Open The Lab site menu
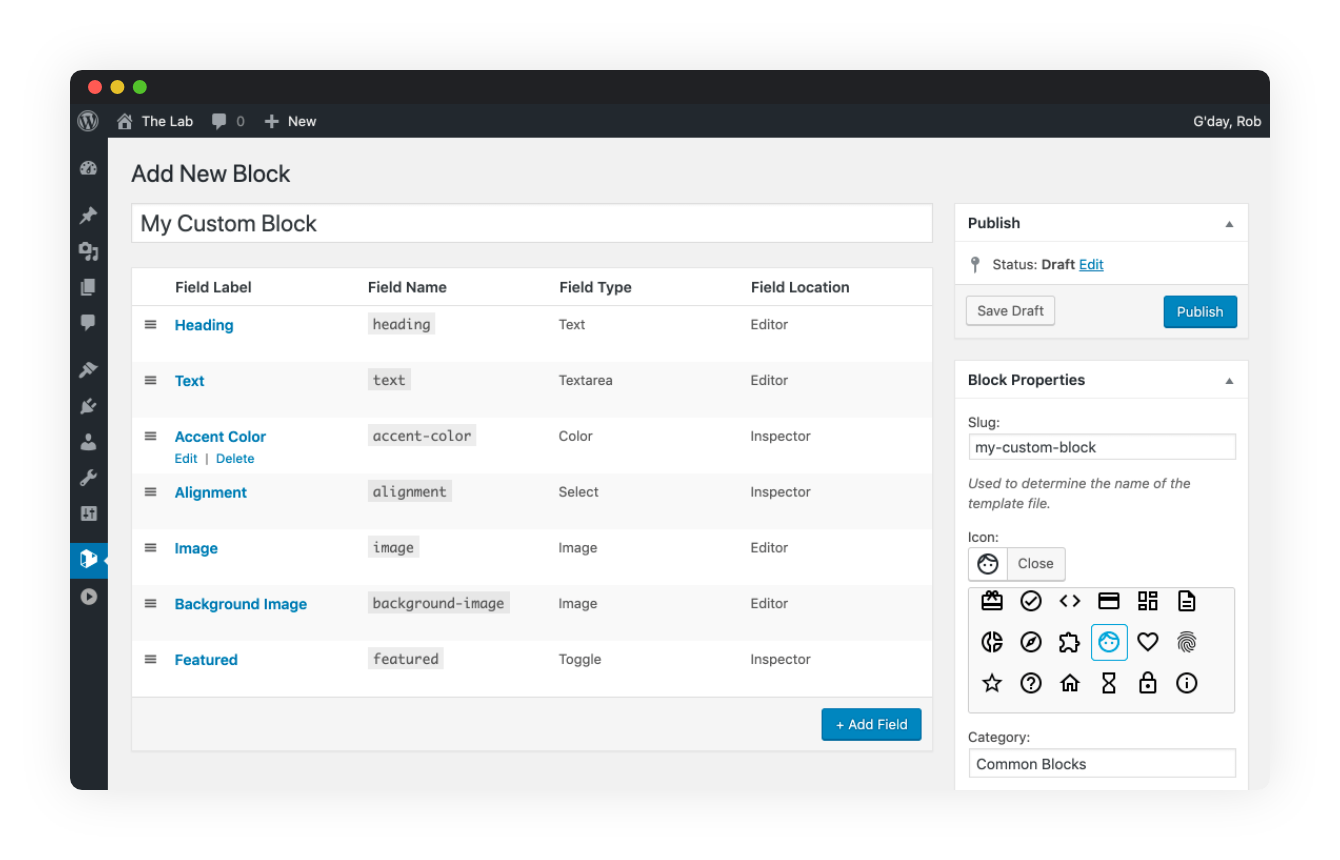 coord(155,121)
